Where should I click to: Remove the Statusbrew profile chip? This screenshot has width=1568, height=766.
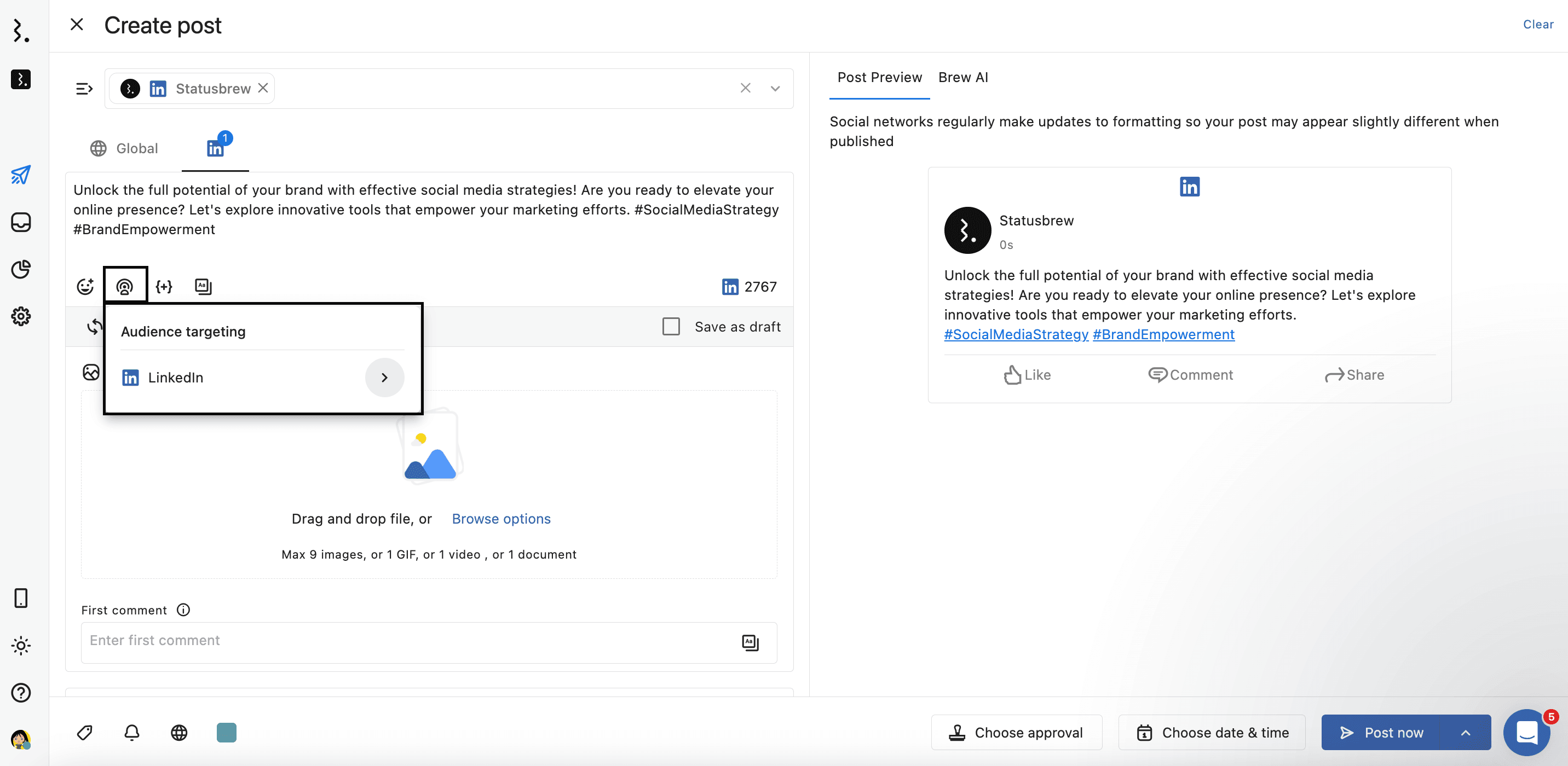pyautogui.click(x=263, y=88)
